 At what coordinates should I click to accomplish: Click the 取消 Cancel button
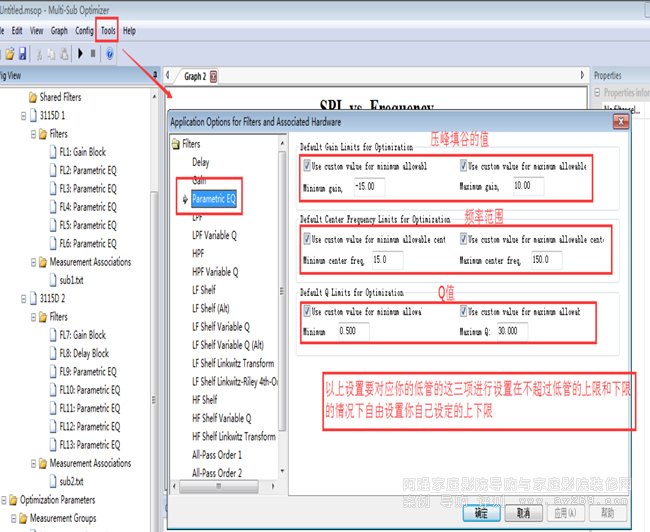coord(523,511)
